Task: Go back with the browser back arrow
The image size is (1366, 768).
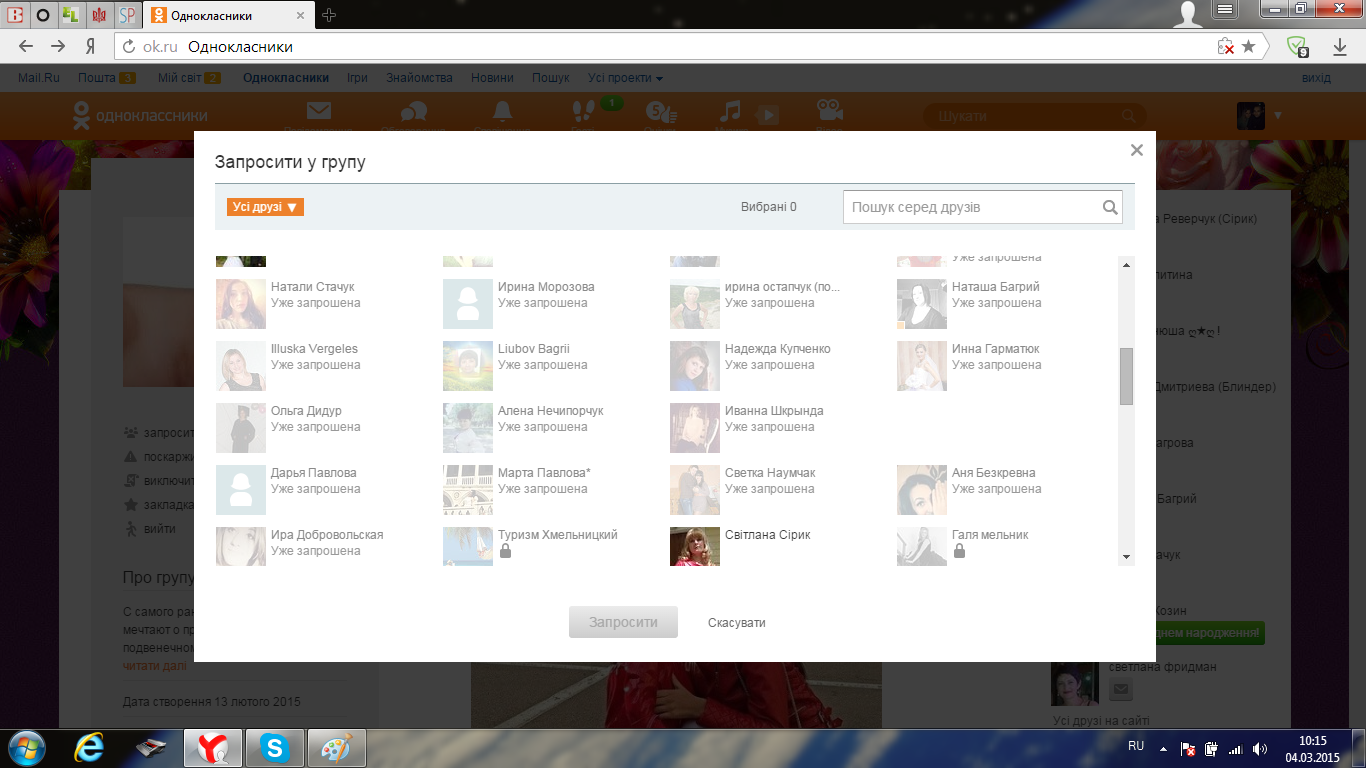Action: [x=26, y=47]
